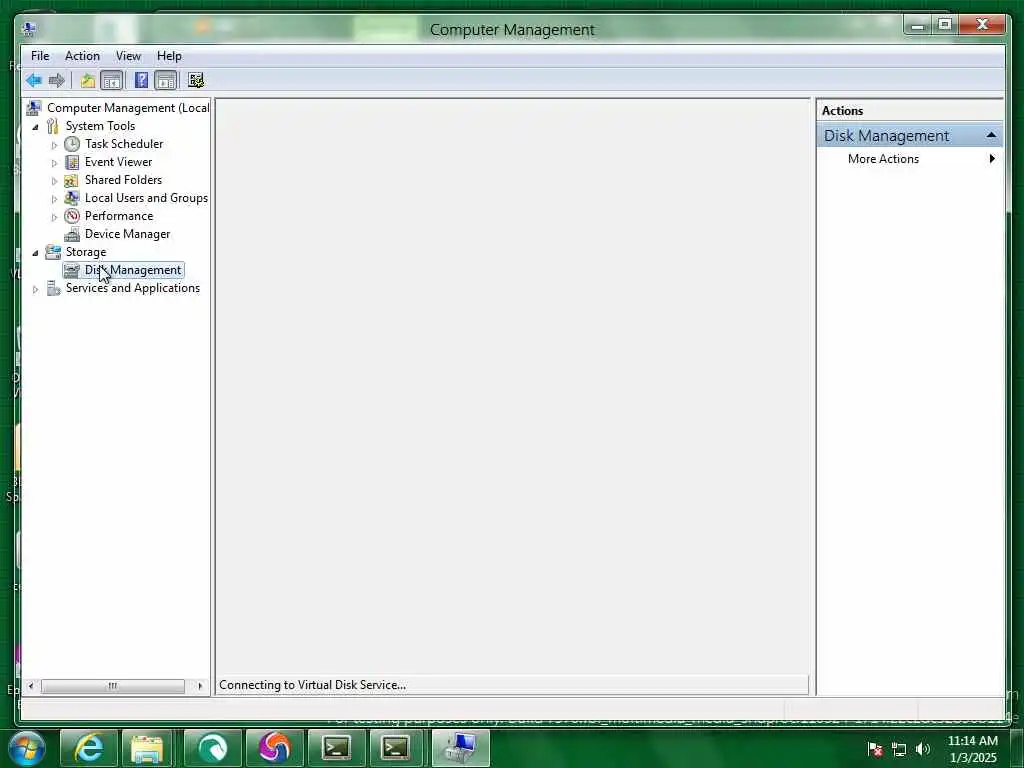The width and height of the screenshot is (1024, 768).
Task: Click the tree pane's horizontal scrollbar thumb
Action: (x=112, y=686)
